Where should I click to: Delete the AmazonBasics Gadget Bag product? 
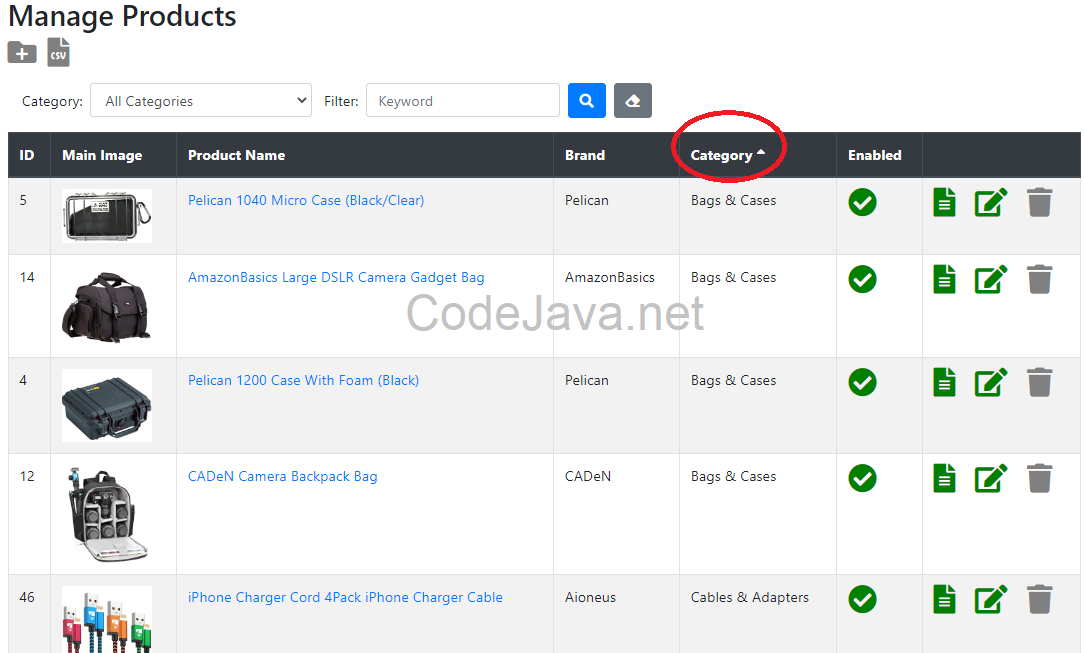(1039, 279)
